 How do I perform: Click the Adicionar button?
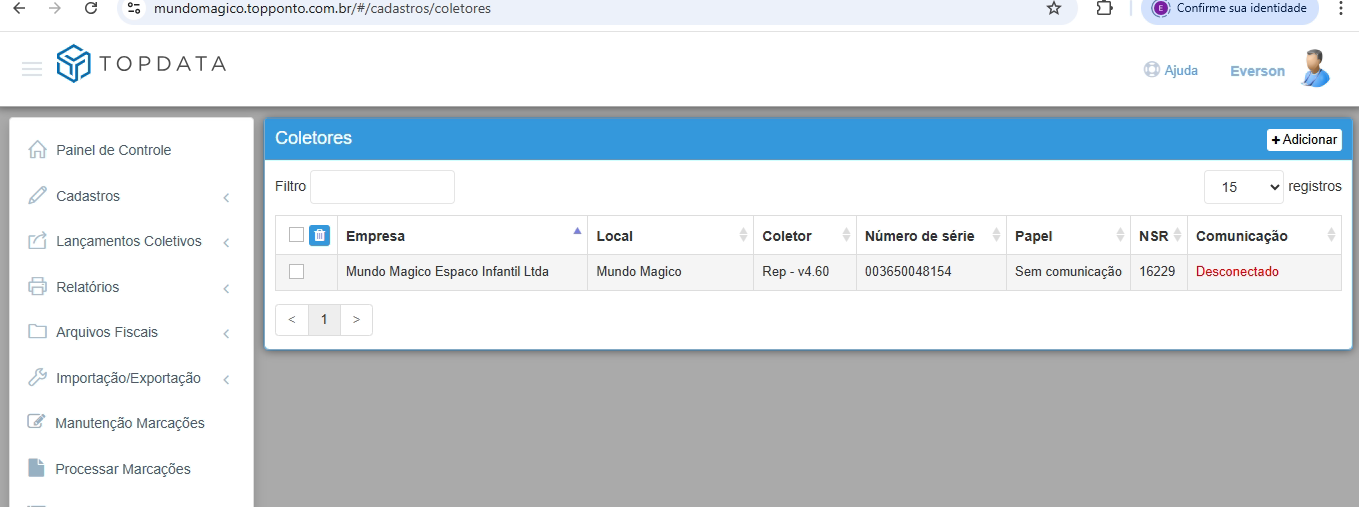[1304, 140]
